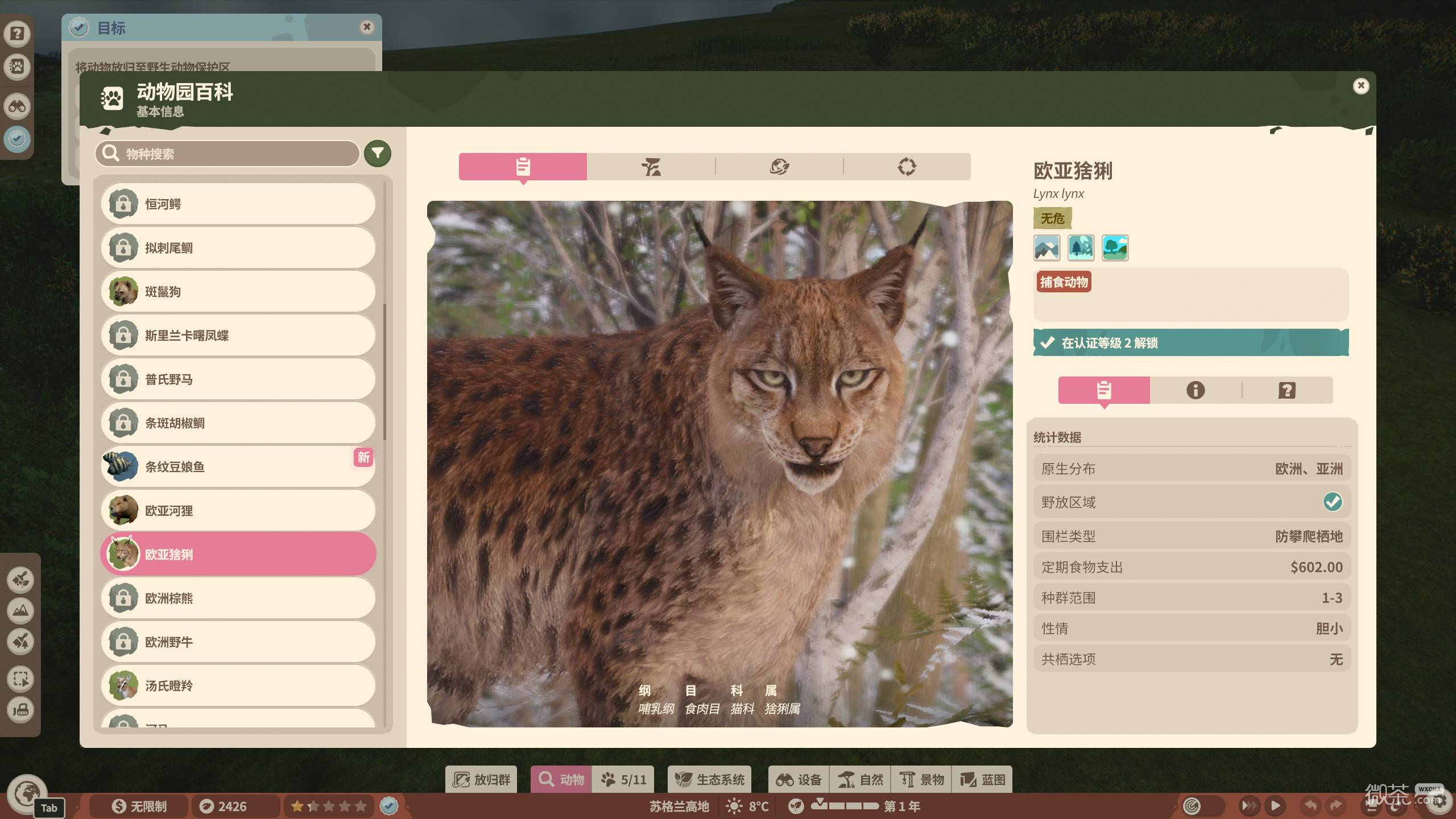Image resolution: width=1456 pixels, height=819 pixels.
Task: Open the 自然 nature menu
Action: pos(861,779)
